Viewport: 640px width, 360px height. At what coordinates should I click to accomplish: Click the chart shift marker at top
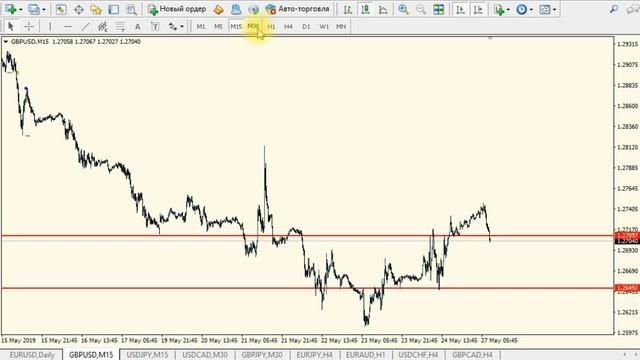[x=490, y=38]
